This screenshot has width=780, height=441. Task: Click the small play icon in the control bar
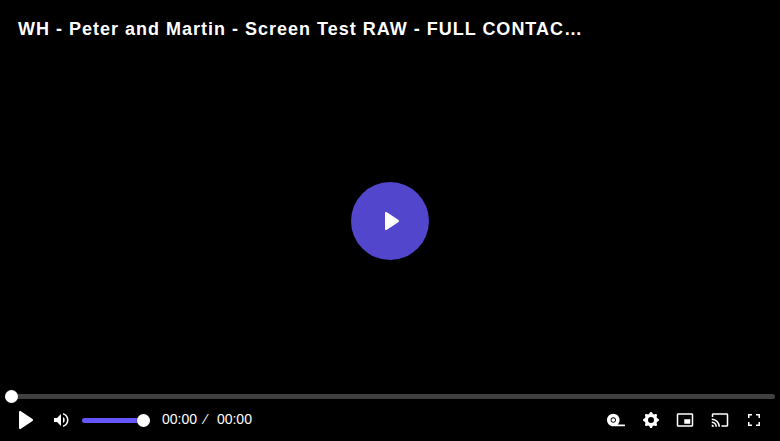point(25,420)
